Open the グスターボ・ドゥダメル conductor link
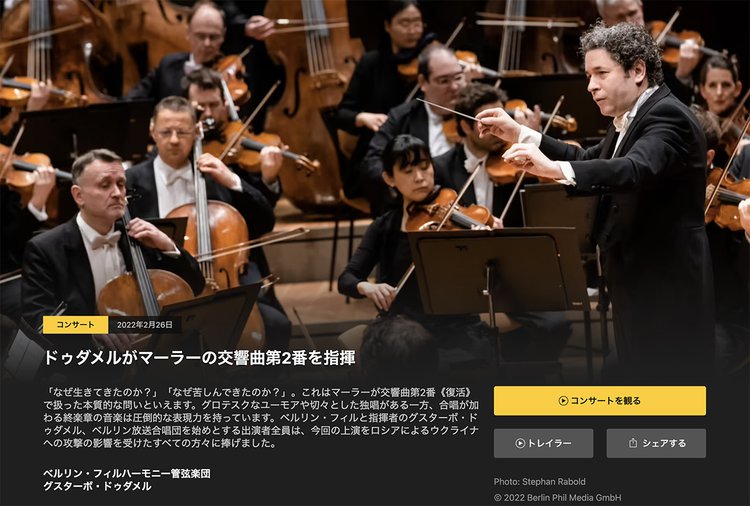The height and width of the screenshot is (506, 750). (x=97, y=486)
